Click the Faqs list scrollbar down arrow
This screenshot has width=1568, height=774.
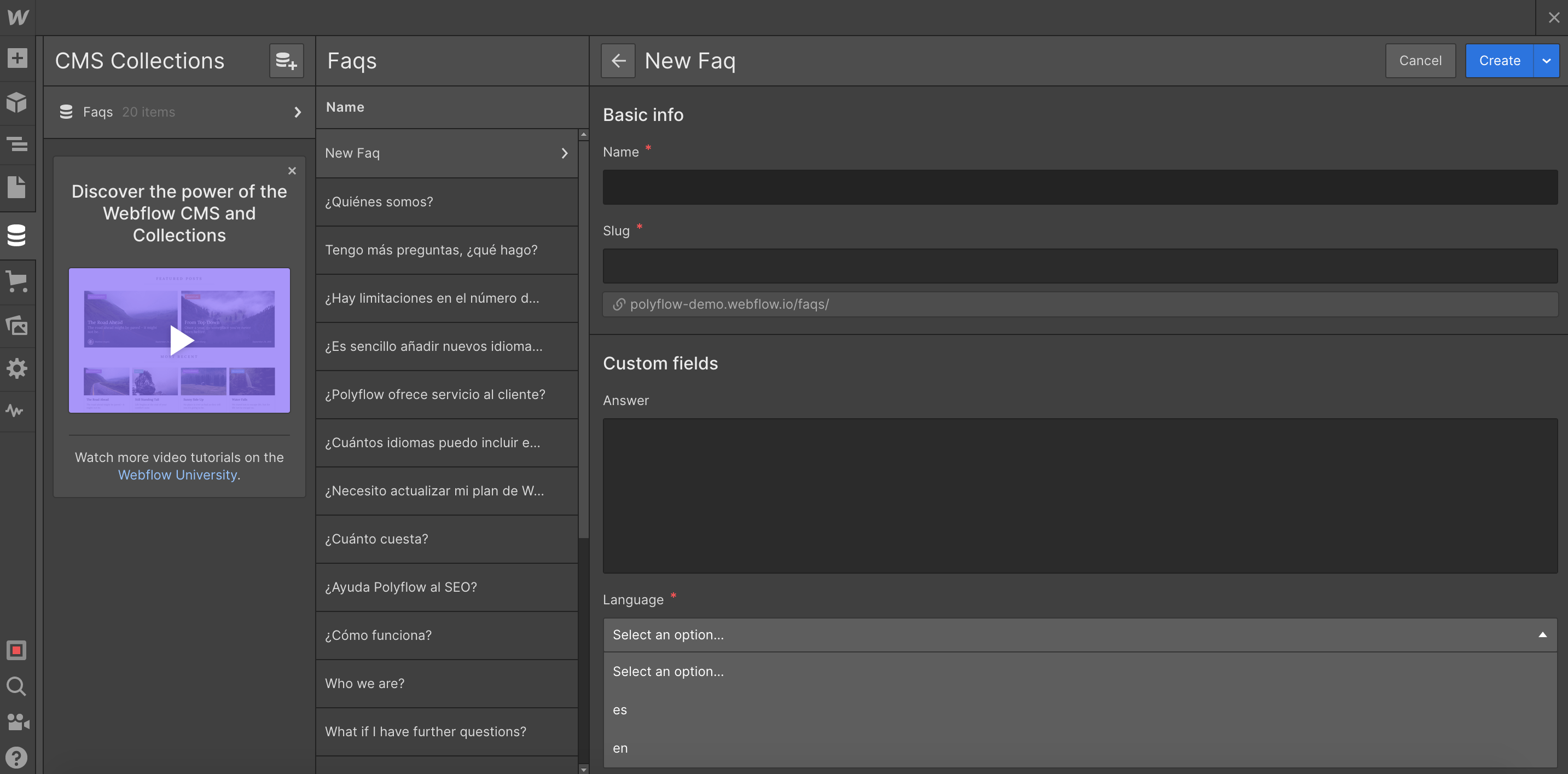[x=584, y=769]
